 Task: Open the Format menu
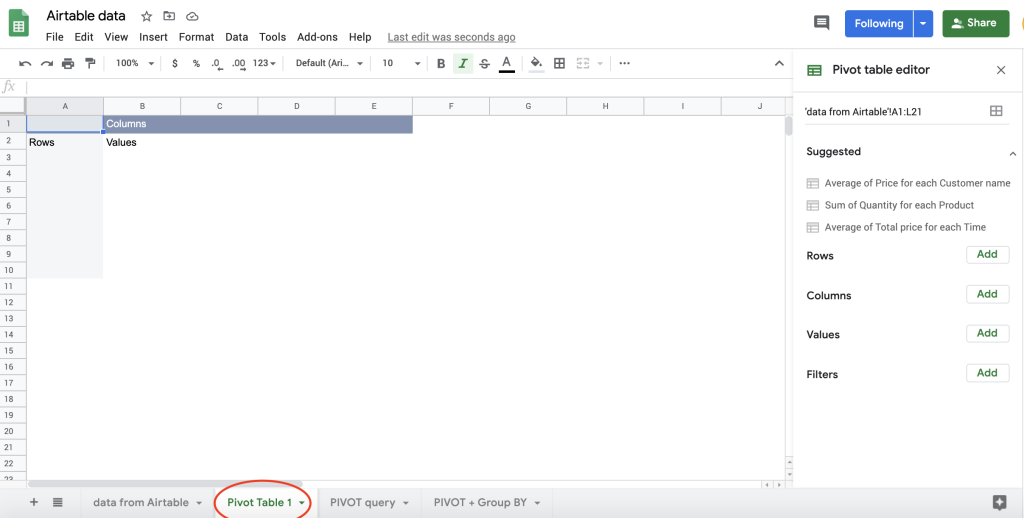(196, 37)
